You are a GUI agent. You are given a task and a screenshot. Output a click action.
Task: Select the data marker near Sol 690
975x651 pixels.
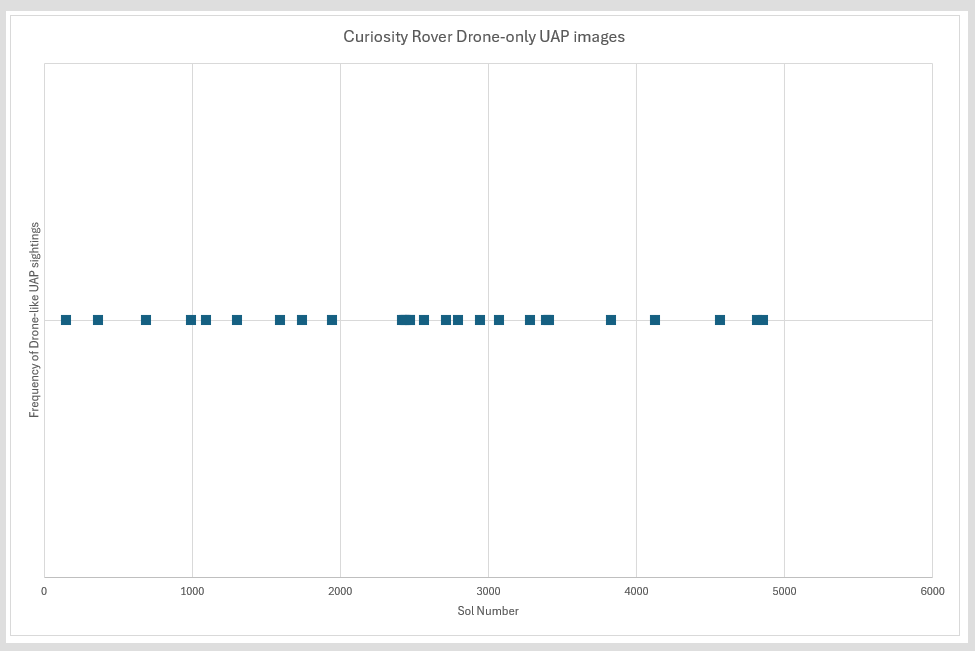click(146, 320)
